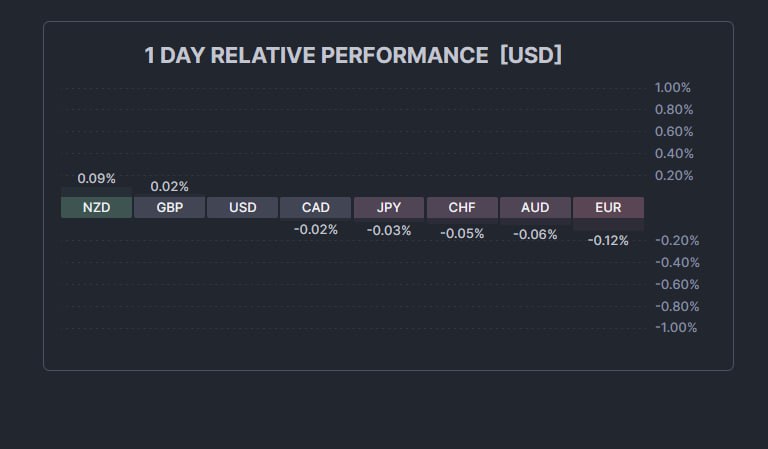The image size is (768, 449).
Task: Select the GBP currency block
Action: point(169,208)
